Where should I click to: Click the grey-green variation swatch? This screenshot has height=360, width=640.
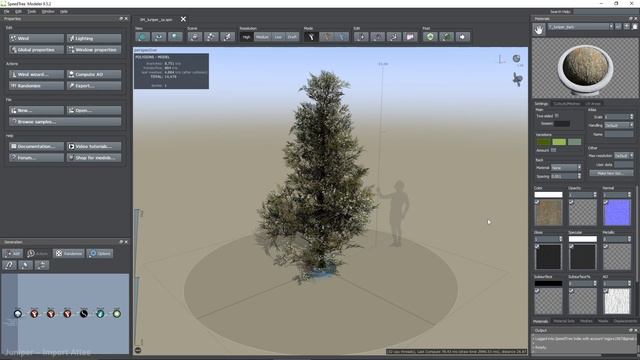(x=574, y=142)
